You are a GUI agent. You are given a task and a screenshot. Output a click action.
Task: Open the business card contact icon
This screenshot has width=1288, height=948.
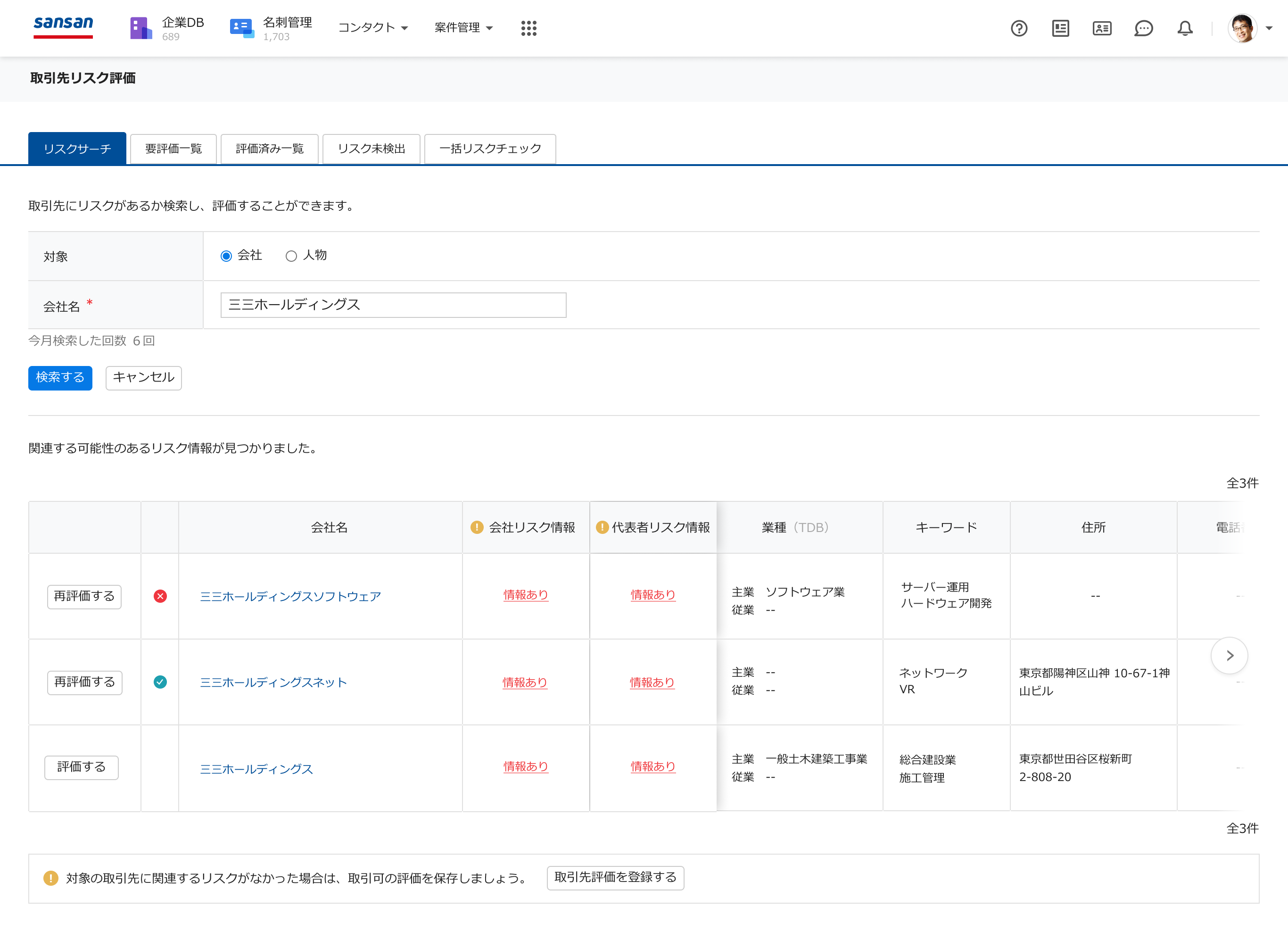pos(1102,28)
